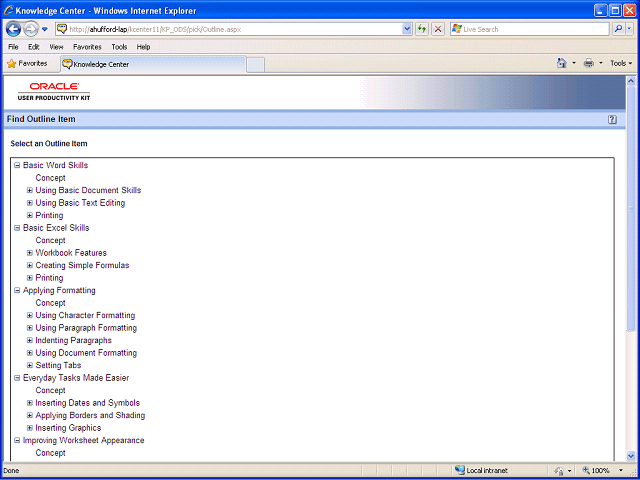The width and height of the screenshot is (640, 480).
Task: Collapse the Applying Formatting node
Action: (17, 291)
